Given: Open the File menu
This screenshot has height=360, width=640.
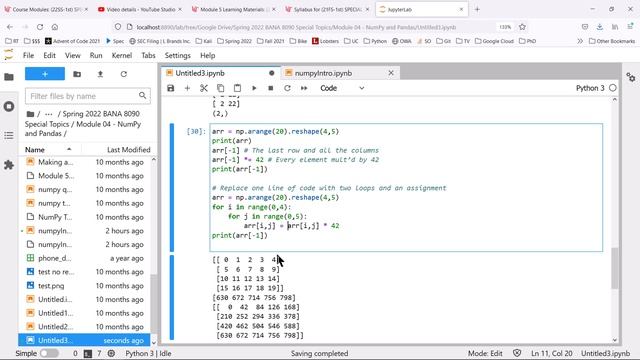Looking at the screenshot, I should 29,56.
